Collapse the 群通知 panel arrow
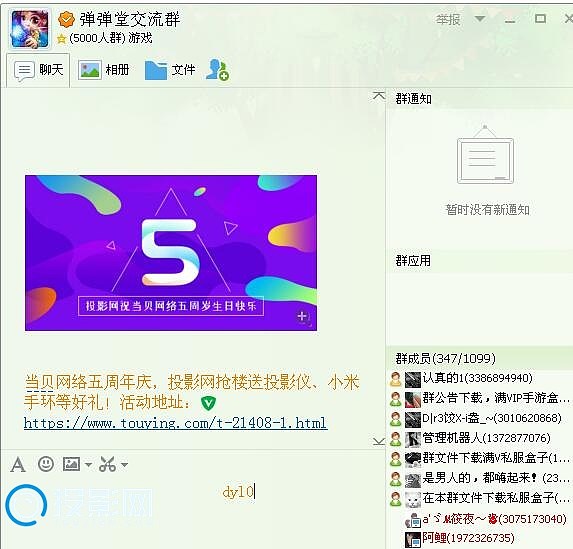 (379, 96)
